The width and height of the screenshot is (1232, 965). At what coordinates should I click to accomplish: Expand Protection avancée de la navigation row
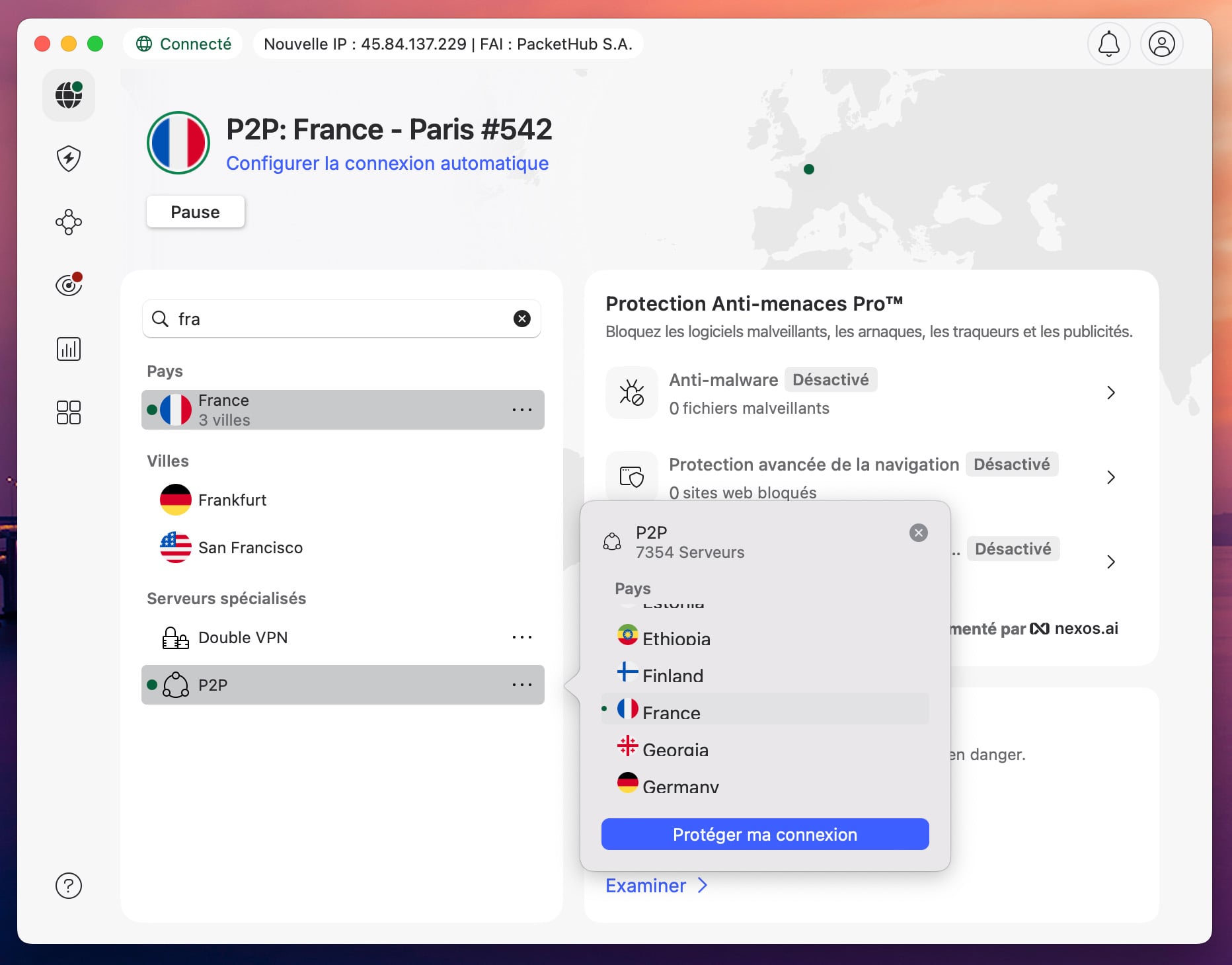point(1112,477)
